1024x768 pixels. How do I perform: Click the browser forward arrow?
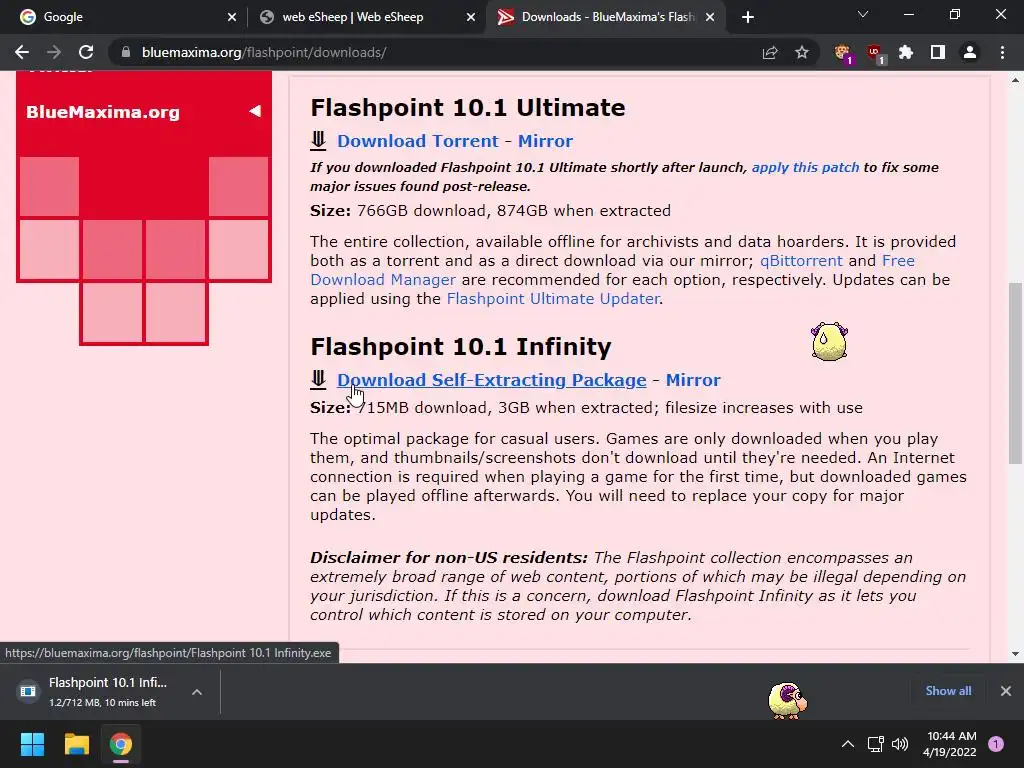(x=54, y=52)
